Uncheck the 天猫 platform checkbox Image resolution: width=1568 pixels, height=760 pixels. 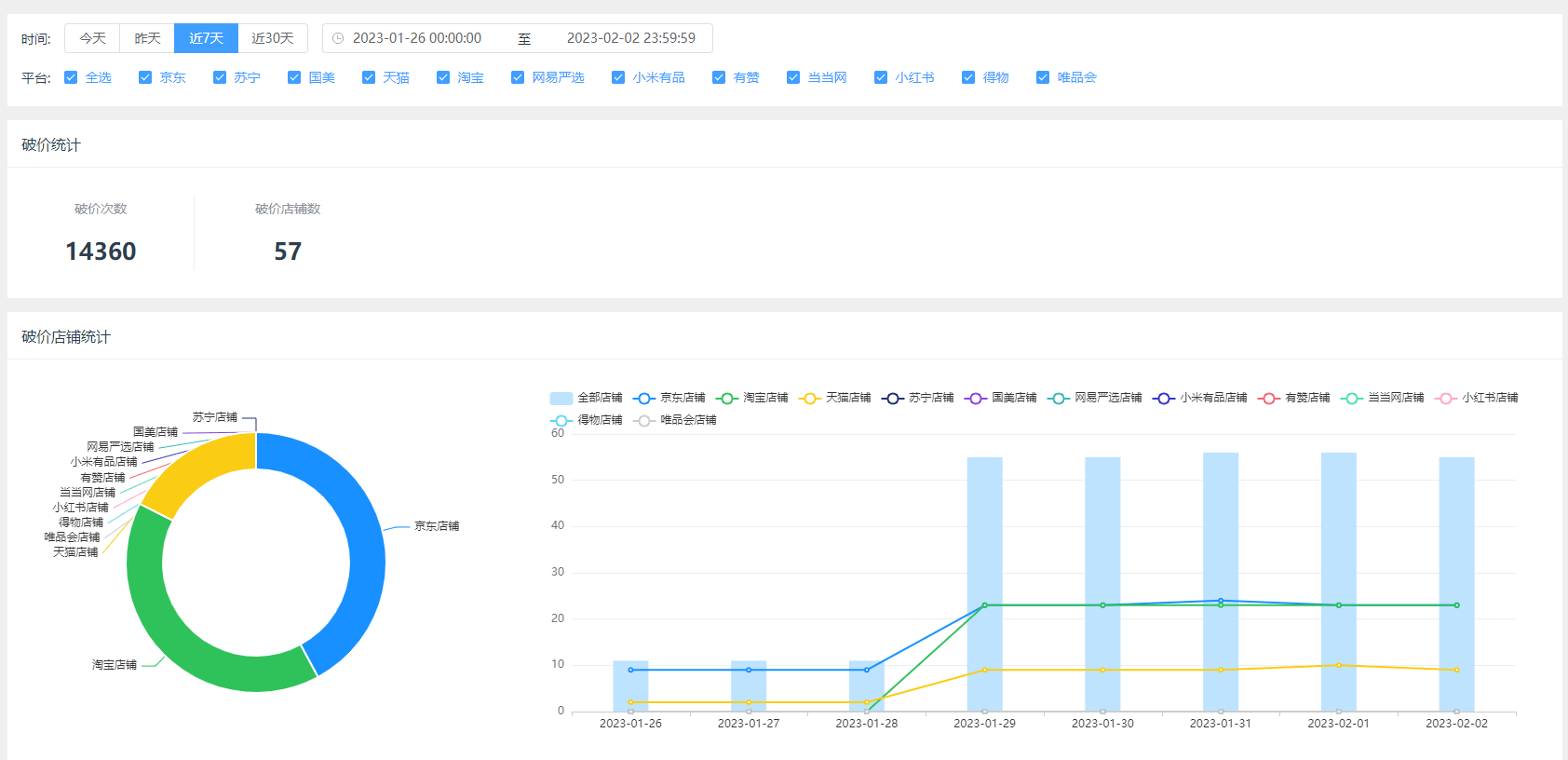coord(369,77)
